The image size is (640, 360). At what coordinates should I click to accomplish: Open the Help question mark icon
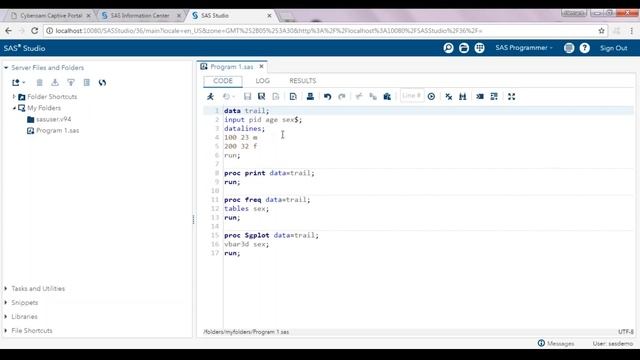click(584, 48)
